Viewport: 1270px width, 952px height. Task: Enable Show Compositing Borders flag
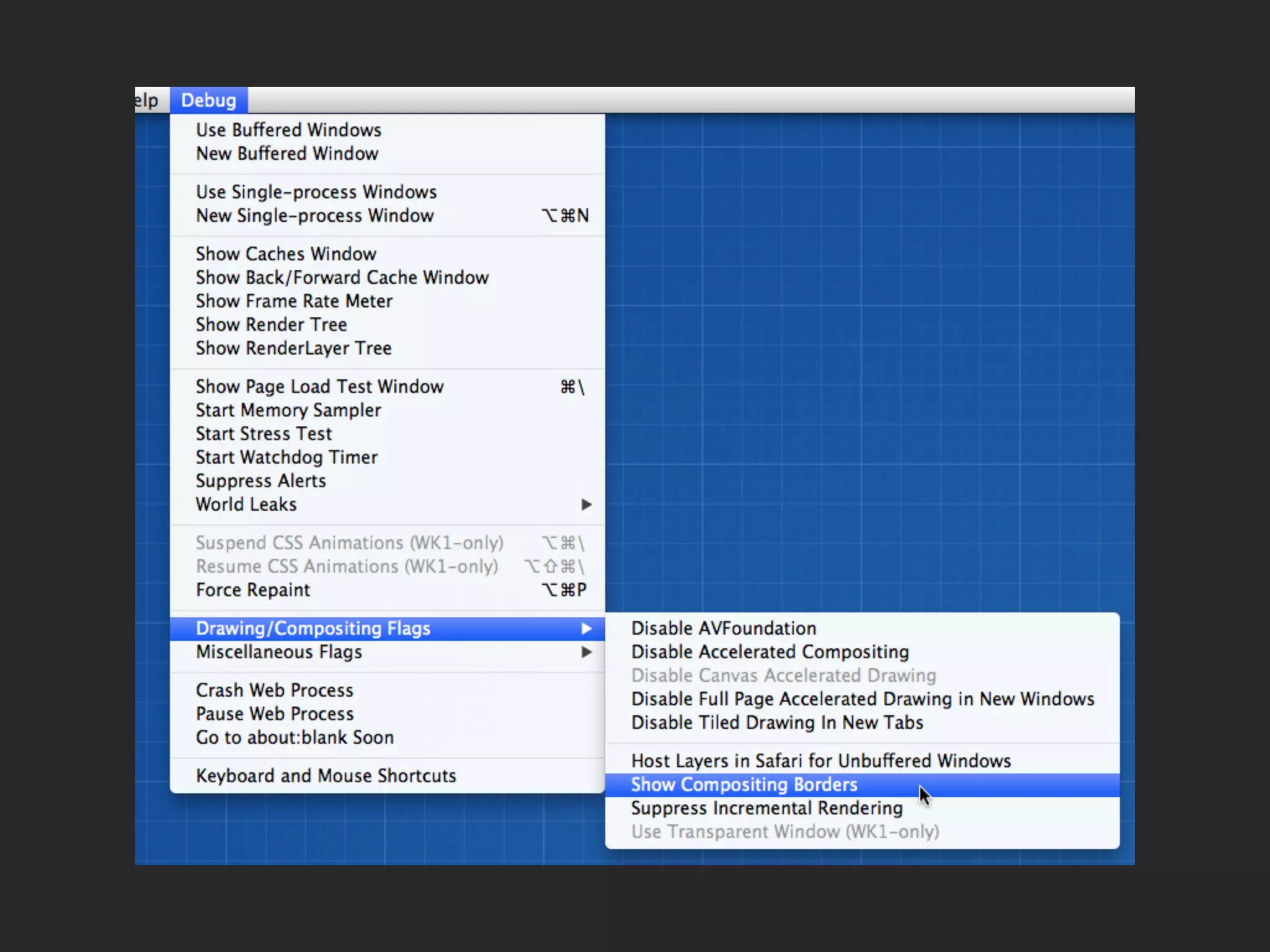pyautogui.click(x=744, y=785)
